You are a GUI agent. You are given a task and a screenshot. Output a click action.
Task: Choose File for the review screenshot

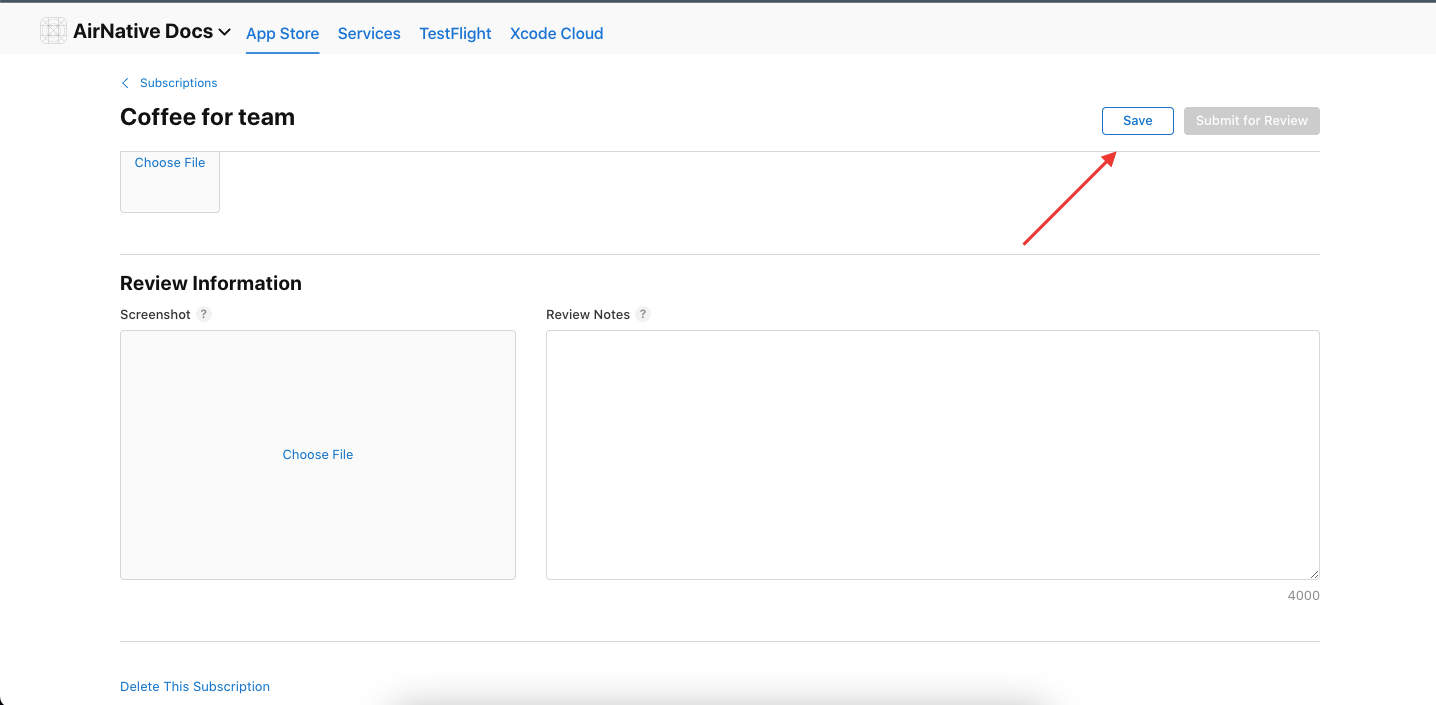point(318,455)
